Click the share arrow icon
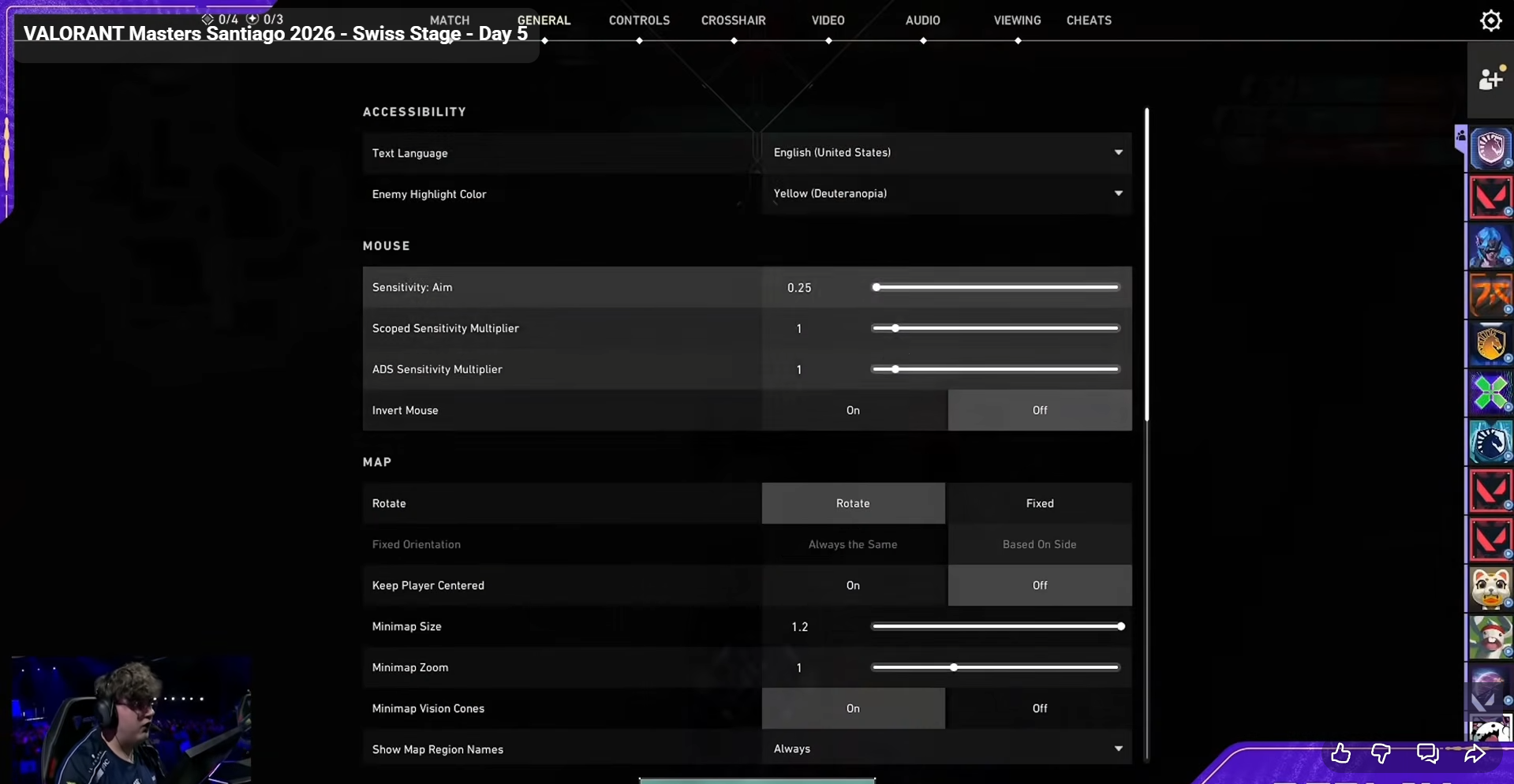Image resolution: width=1514 pixels, height=784 pixels. pyautogui.click(x=1474, y=754)
